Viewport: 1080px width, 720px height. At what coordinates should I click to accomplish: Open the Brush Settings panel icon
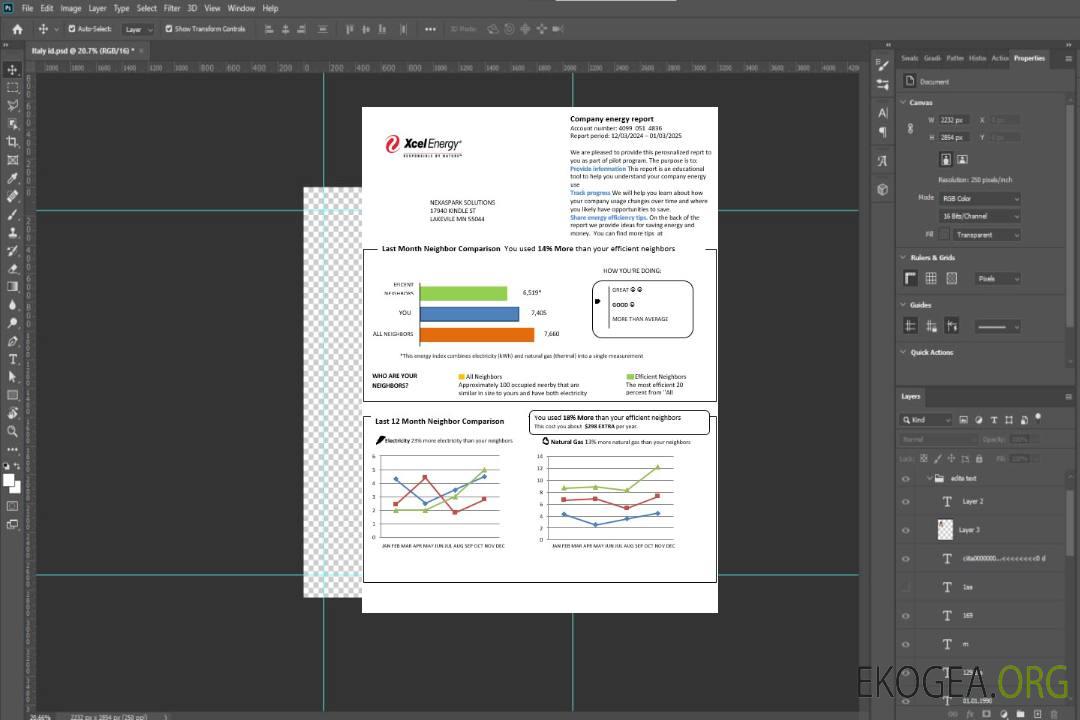pyautogui.click(x=883, y=65)
